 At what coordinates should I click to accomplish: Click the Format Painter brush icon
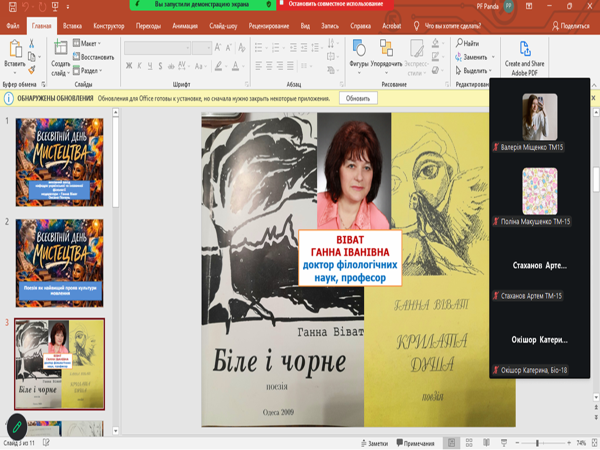(x=32, y=70)
